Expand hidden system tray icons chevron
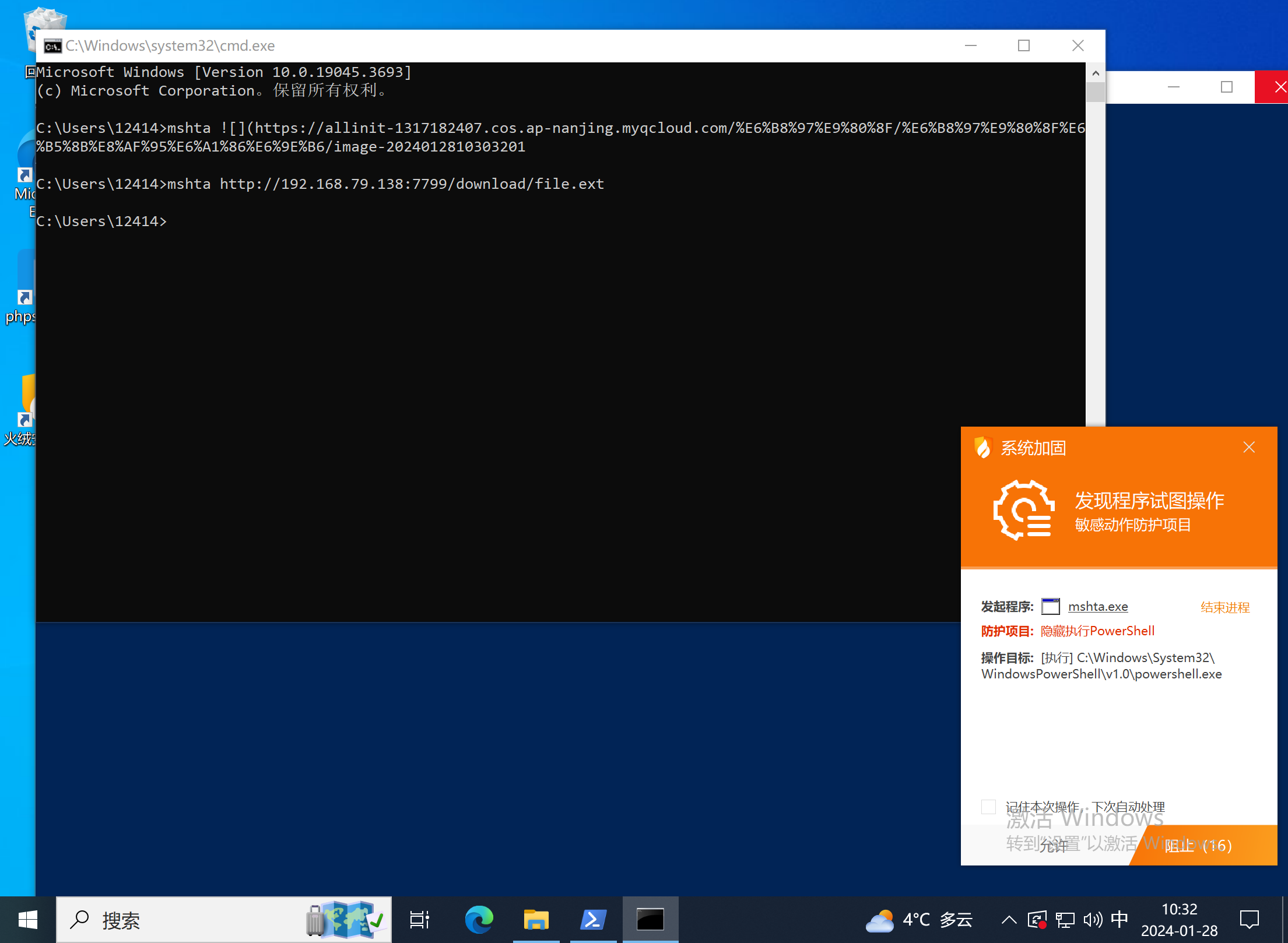The height and width of the screenshot is (943, 1288). [1009, 920]
